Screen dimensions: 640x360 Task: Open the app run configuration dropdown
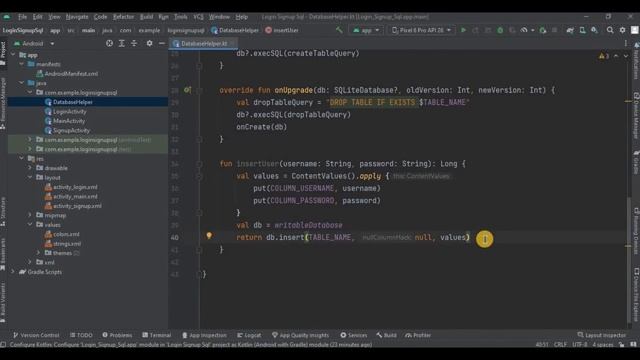click(366, 30)
